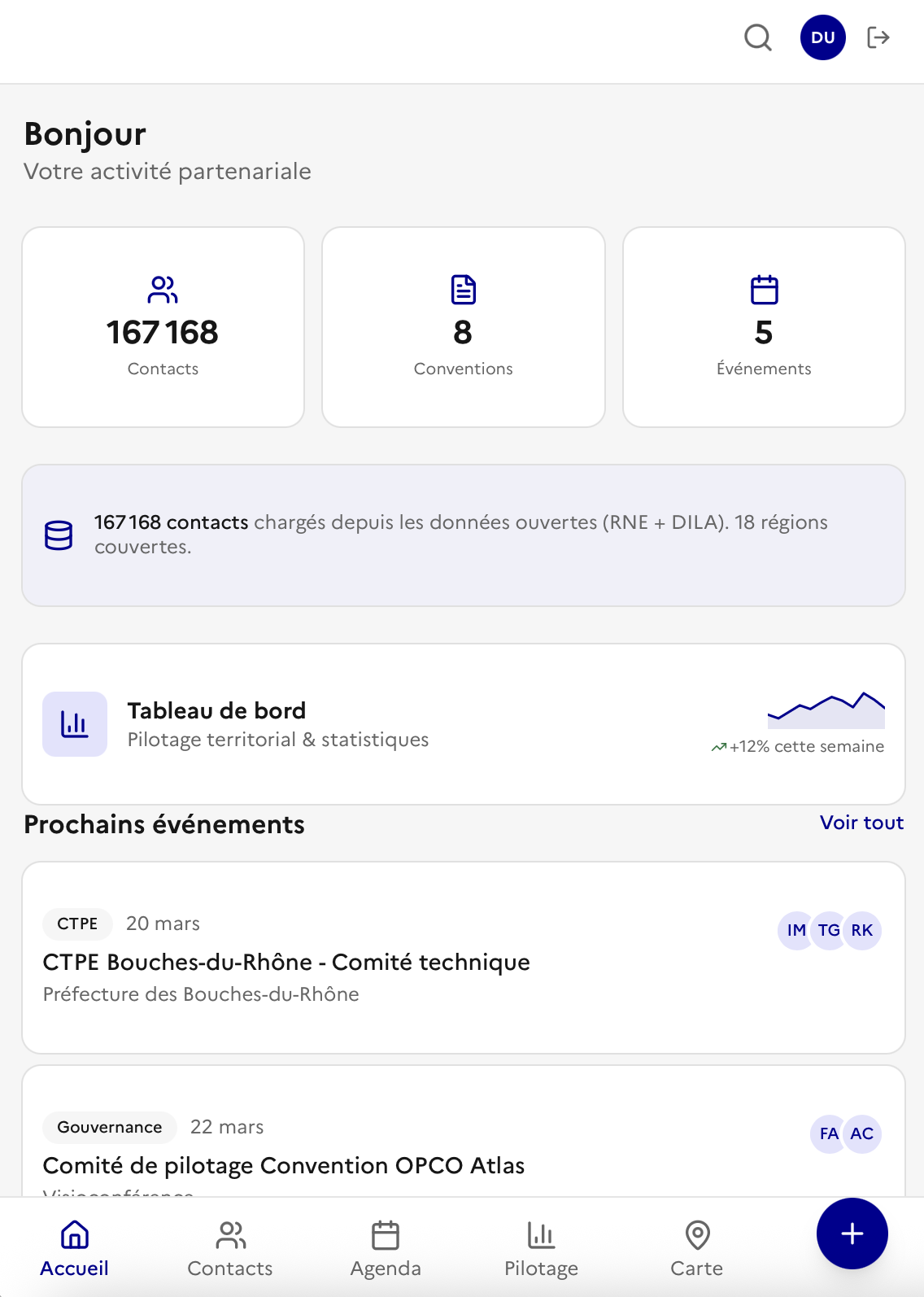The image size is (924, 1297).
Task: Open the Agenda tab
Action: [386, 1248]
